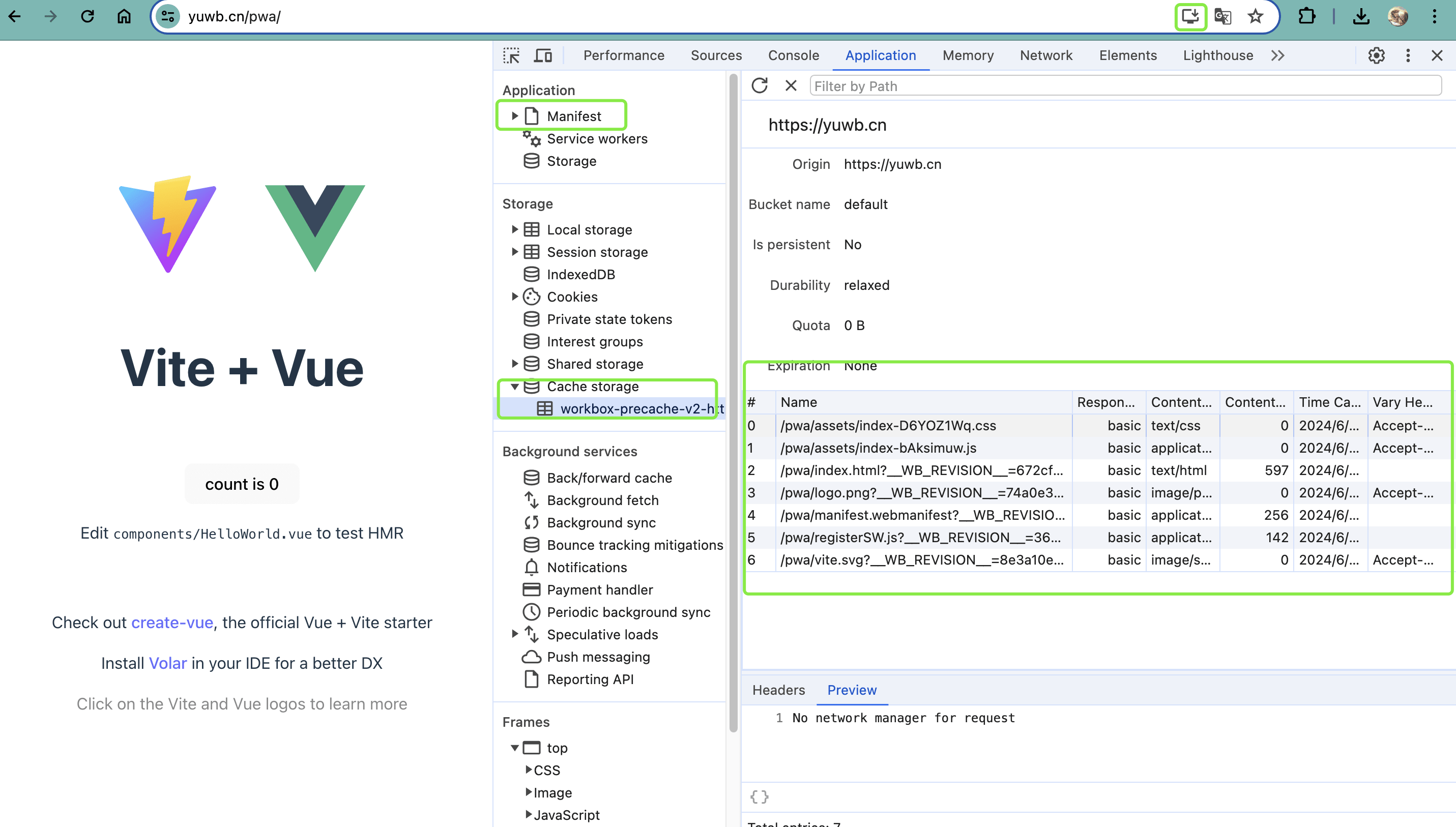Follow the create-vue link

(172, 623)
